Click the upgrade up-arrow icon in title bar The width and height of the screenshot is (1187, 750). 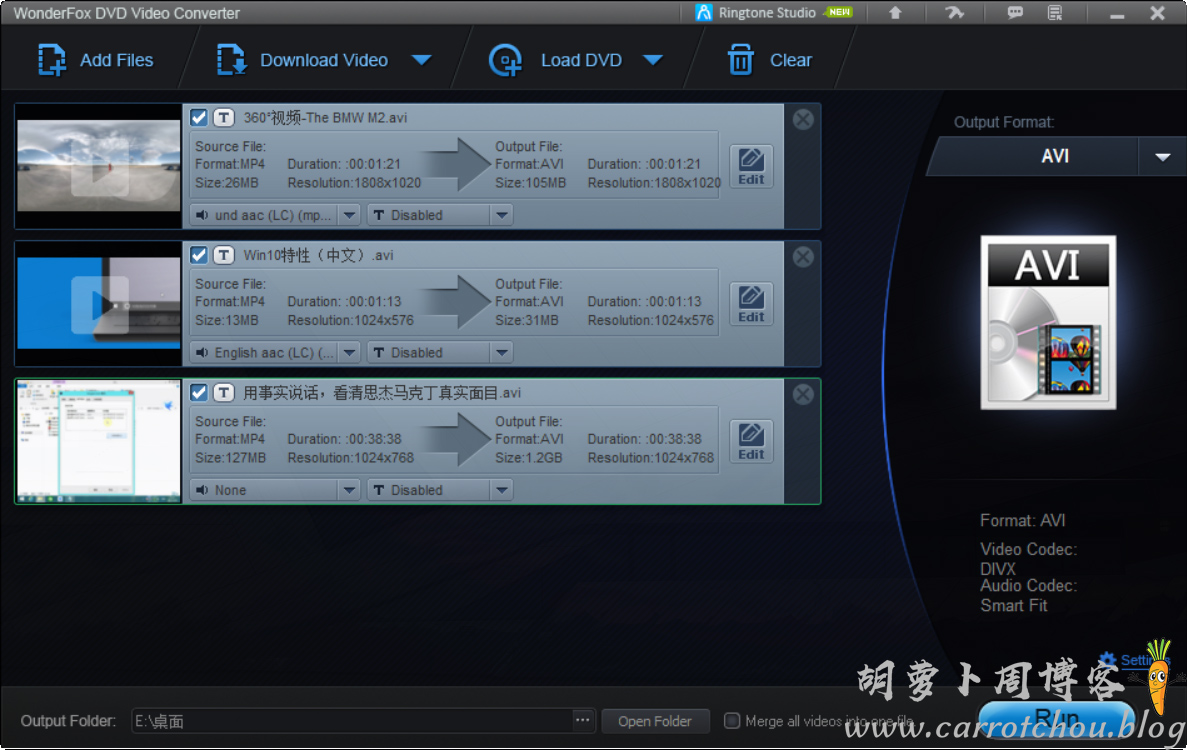coord(896,13)
